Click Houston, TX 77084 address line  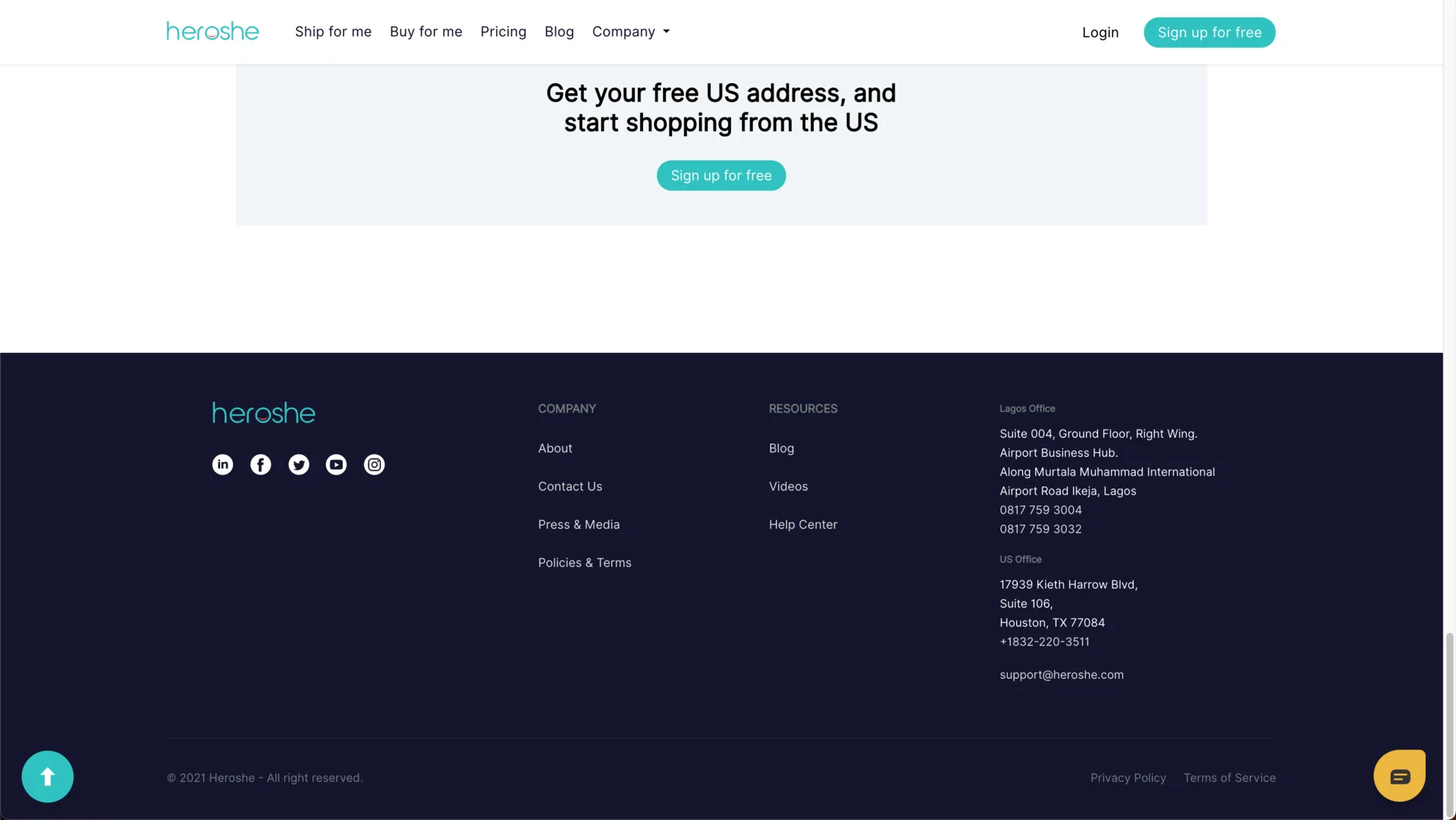point(1052,623)
